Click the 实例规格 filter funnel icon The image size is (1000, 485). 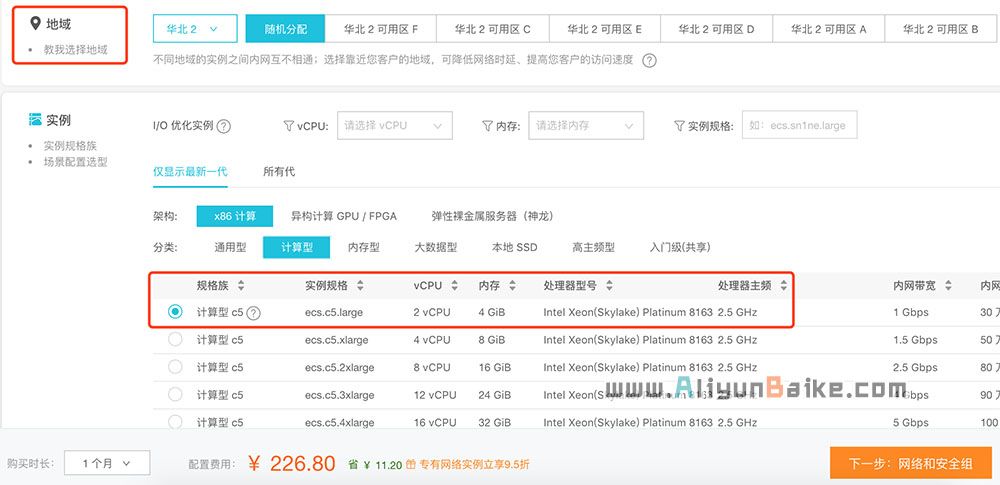coord(679,126)
